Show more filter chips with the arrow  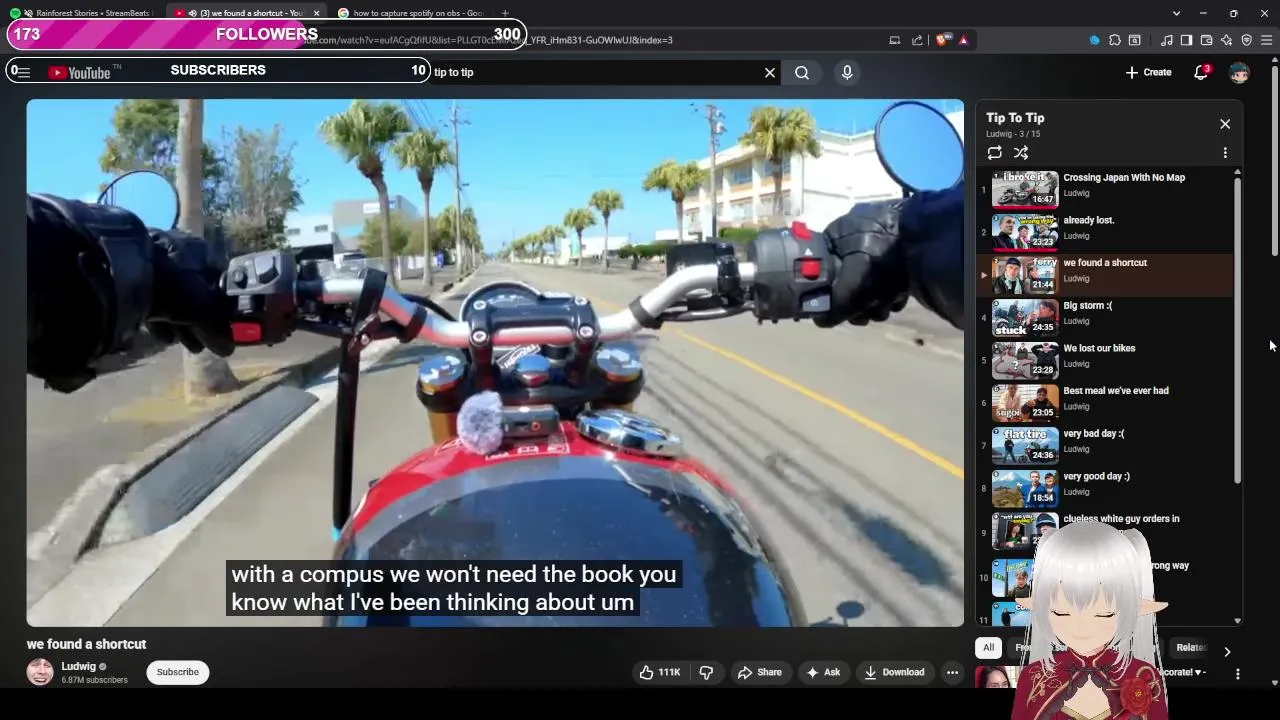point(1227,651)
